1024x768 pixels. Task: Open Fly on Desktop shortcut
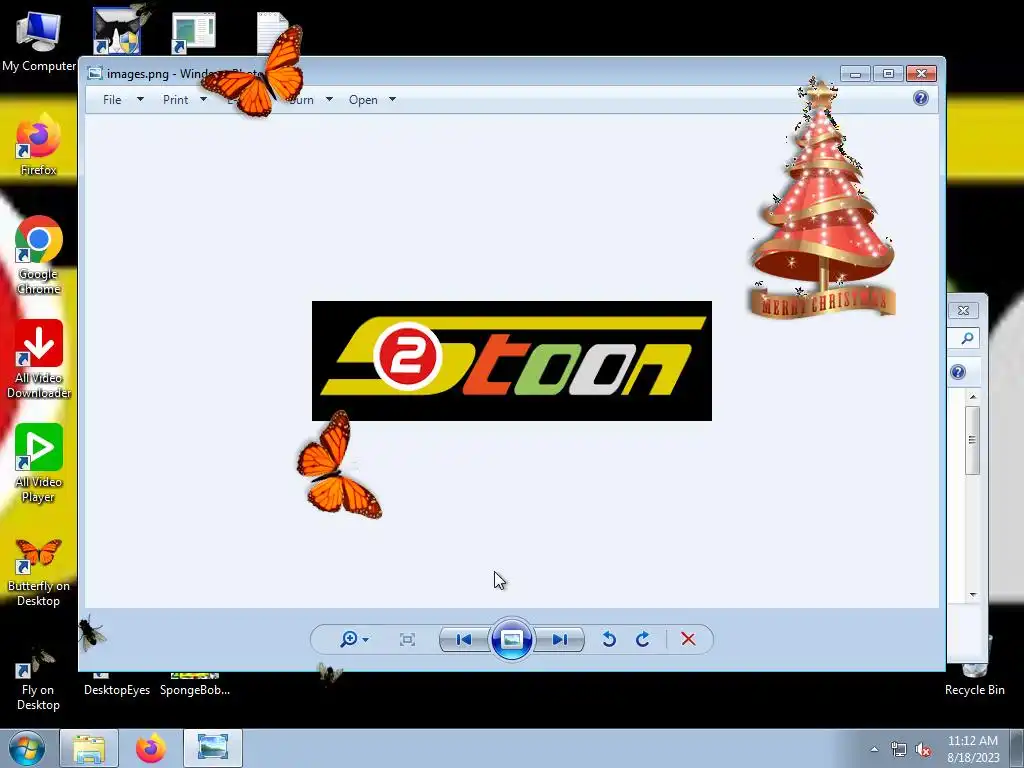pyautogui.click(x=39, y=679)
